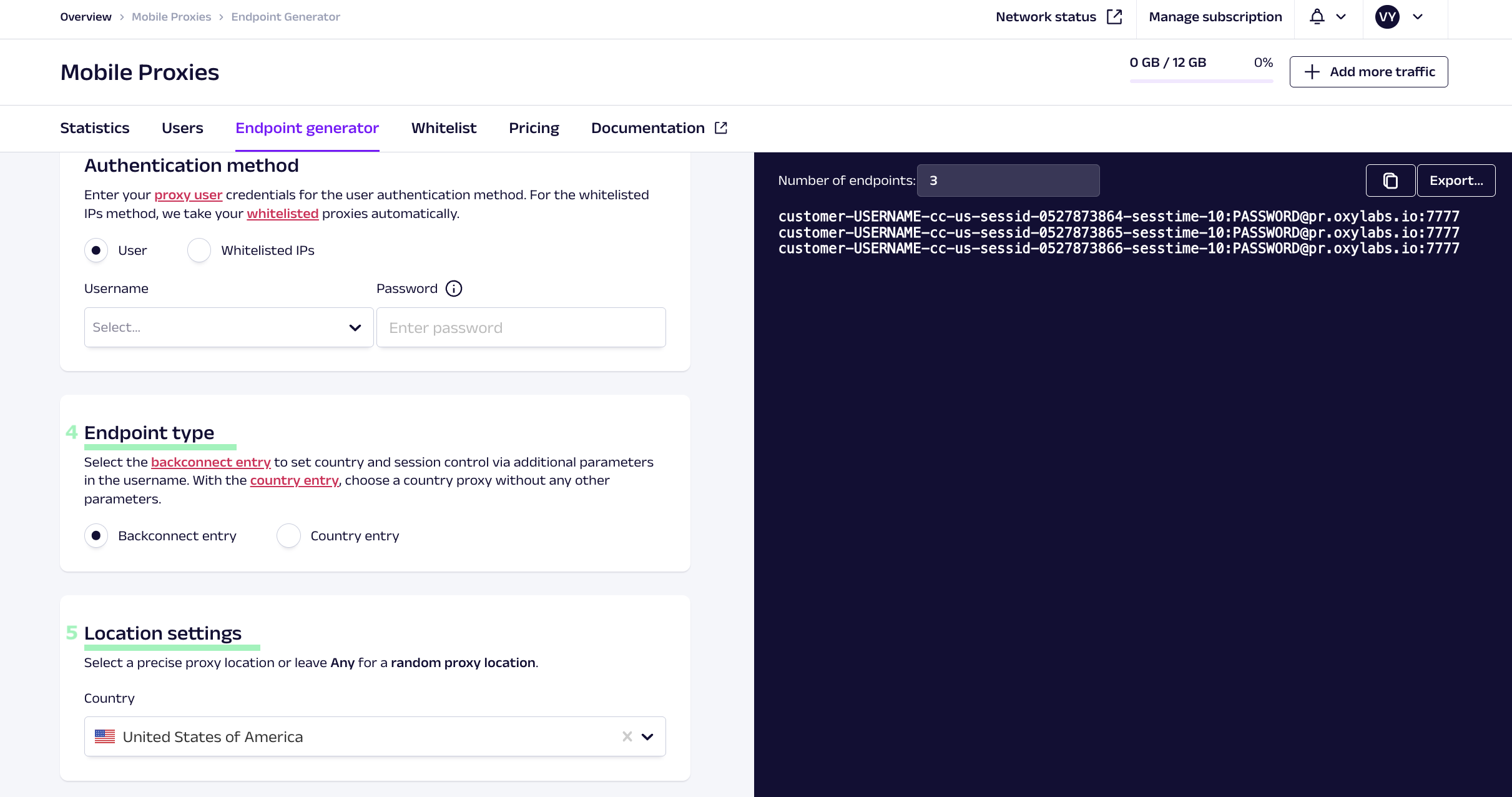Click the Export... button
This screenshot has width=1512, height=797.
click(x=1456, y=181)
